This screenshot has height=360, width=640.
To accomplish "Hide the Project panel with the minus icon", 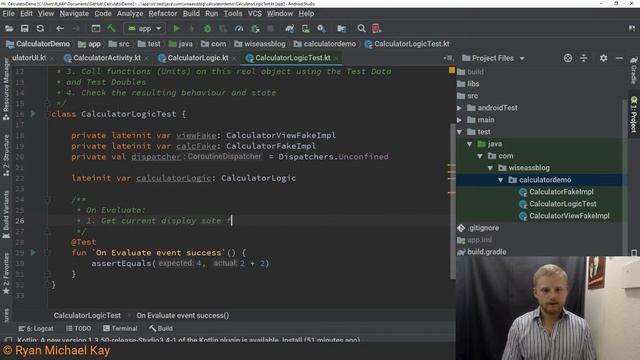I will (619, 58).
